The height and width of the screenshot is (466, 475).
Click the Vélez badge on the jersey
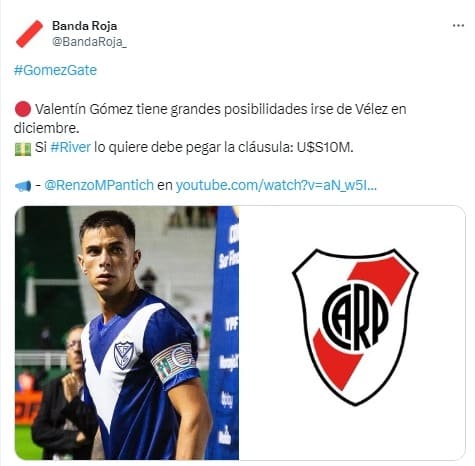124,355
